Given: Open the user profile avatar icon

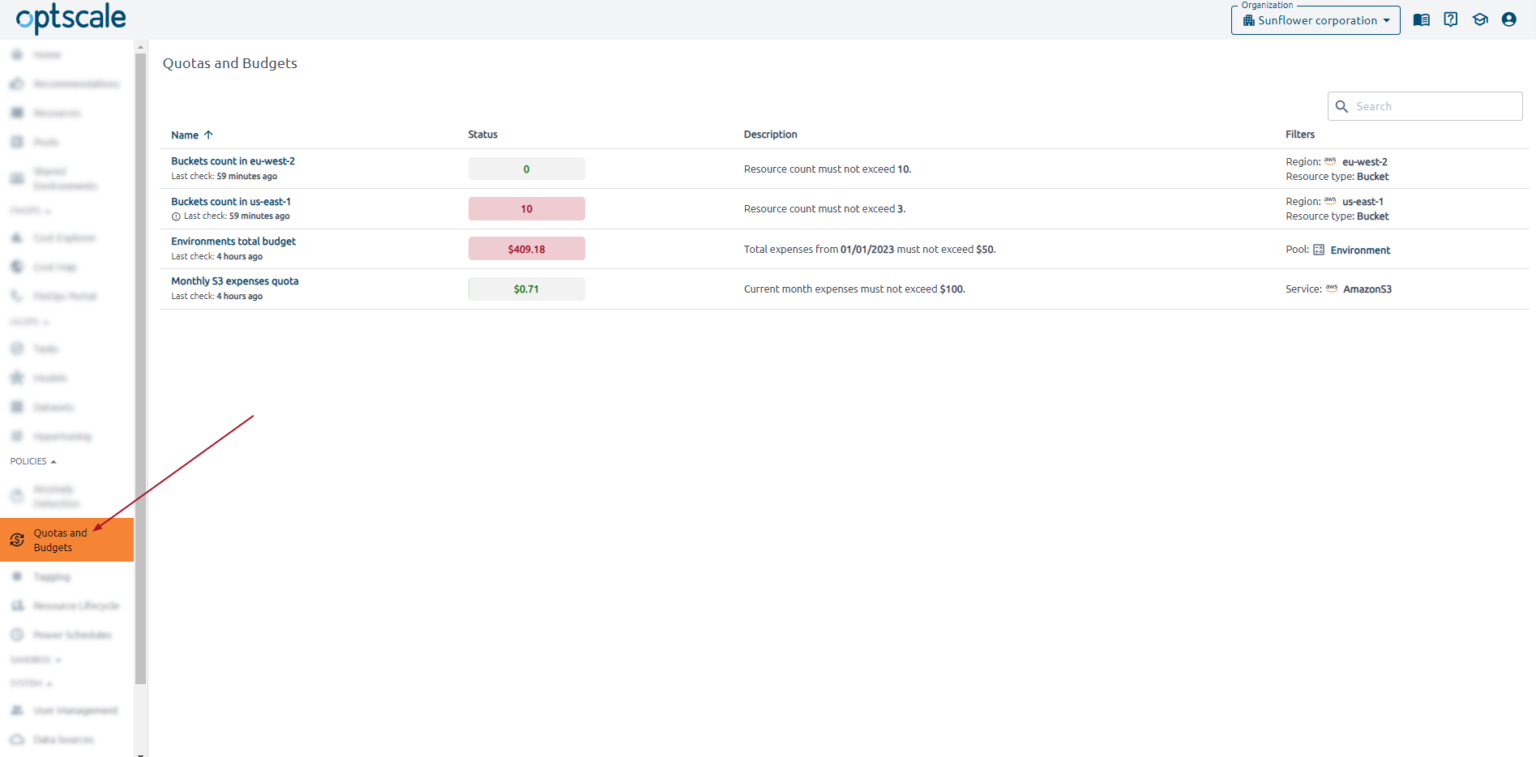Looking at the screenshot, I should pyautogui.click(x=1509, y=19).
